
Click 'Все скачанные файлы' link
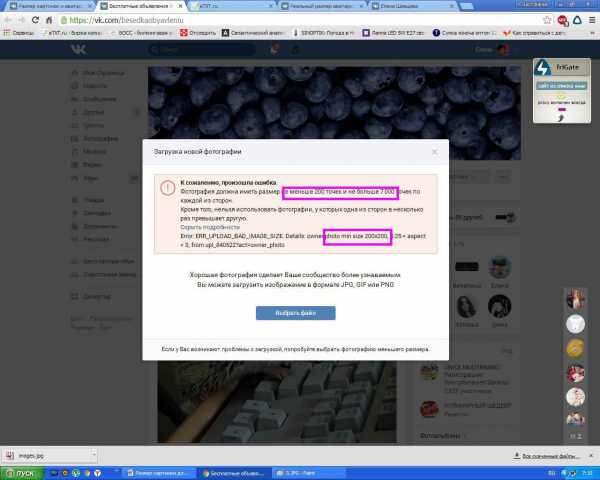[547, 456]
